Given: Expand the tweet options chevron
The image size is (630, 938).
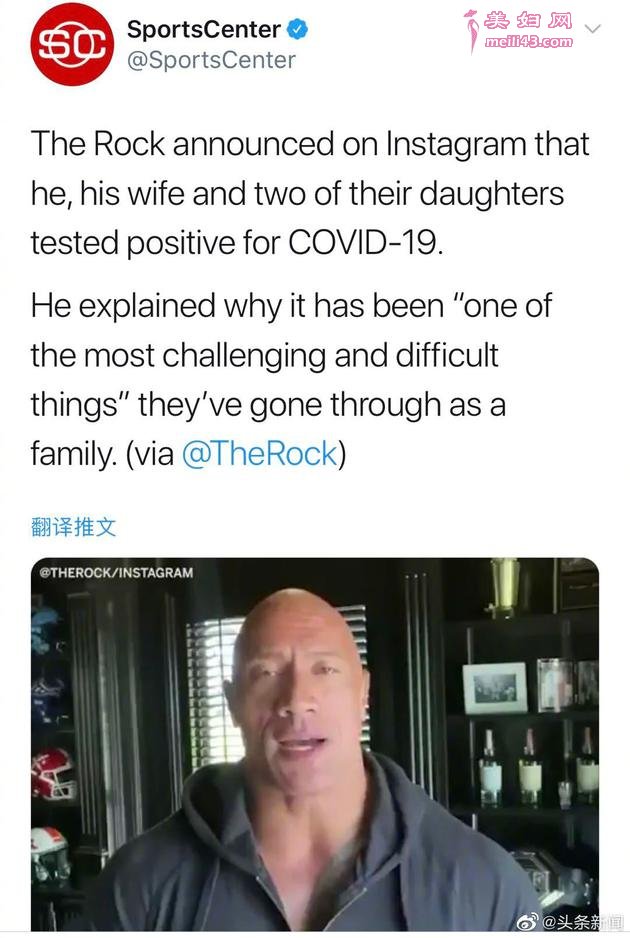Looking at the screenshot, I should point(592,28).
